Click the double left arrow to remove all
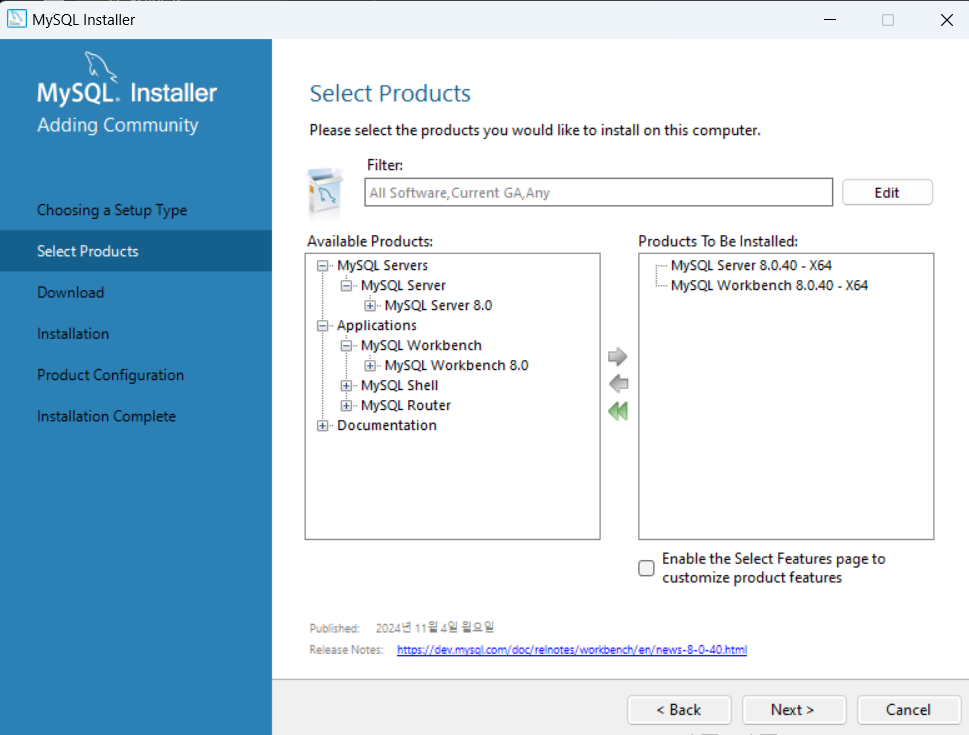 point(618,411)
